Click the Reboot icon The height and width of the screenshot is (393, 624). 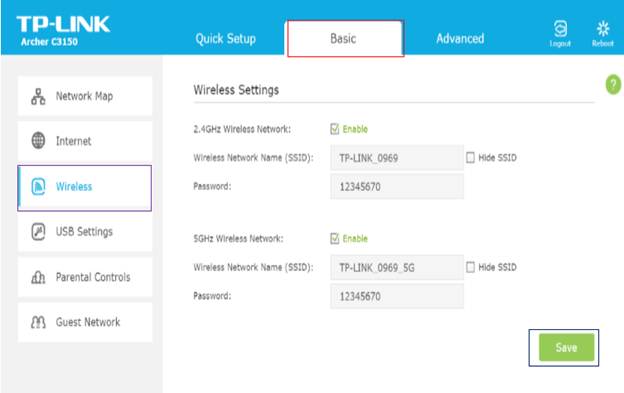[x=603, y=29]
